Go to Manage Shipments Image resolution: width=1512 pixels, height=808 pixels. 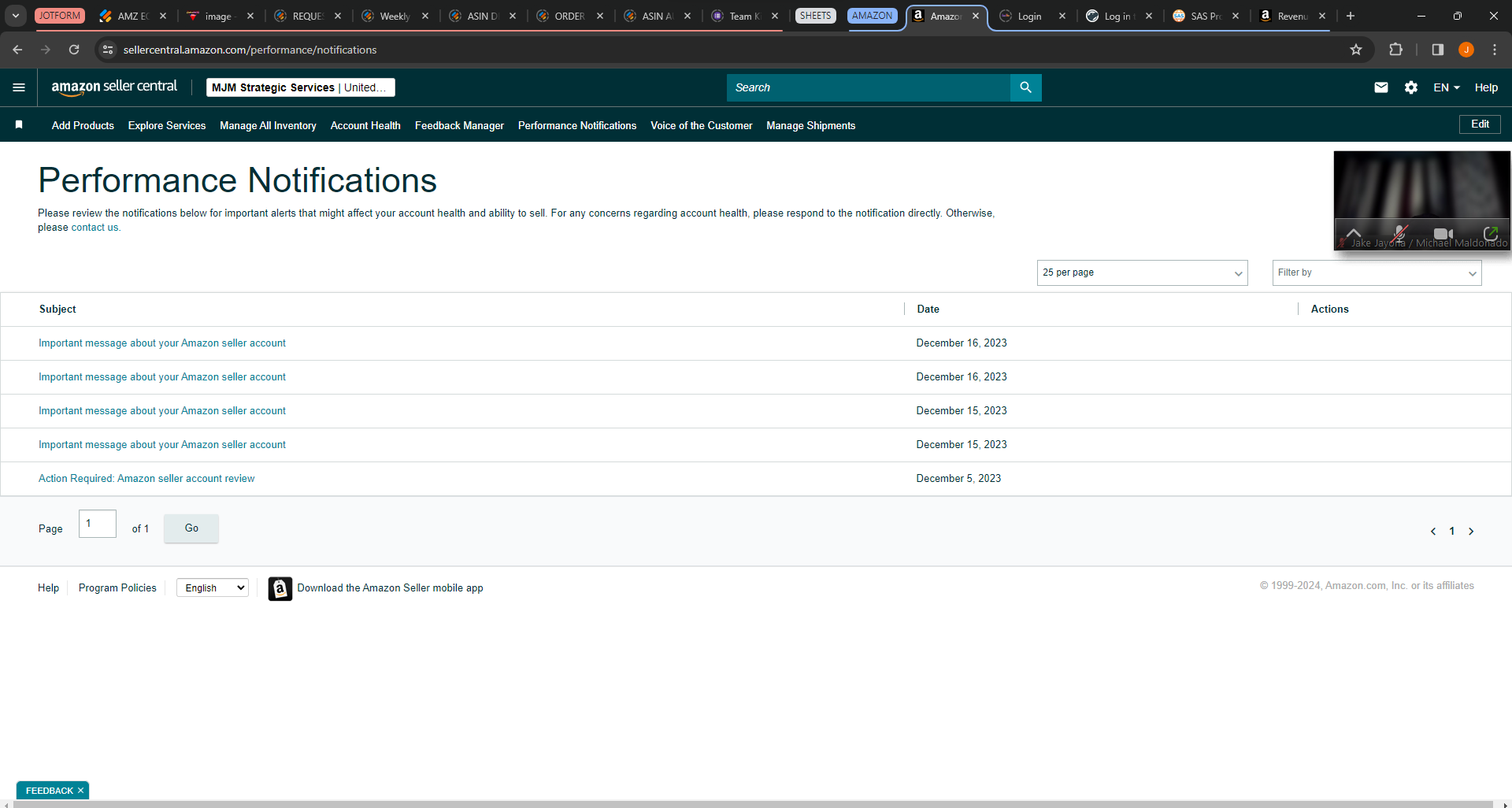[810, 125]
